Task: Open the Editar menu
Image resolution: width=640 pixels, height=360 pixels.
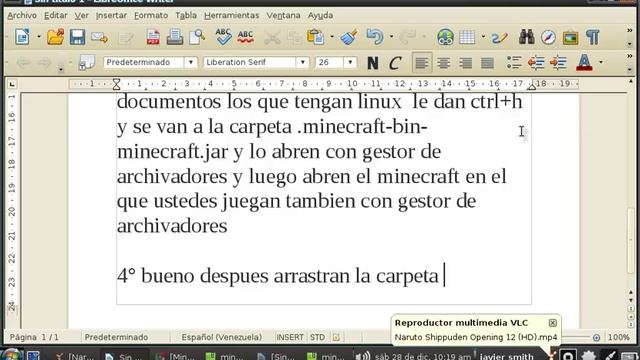Action: point(56,16)
